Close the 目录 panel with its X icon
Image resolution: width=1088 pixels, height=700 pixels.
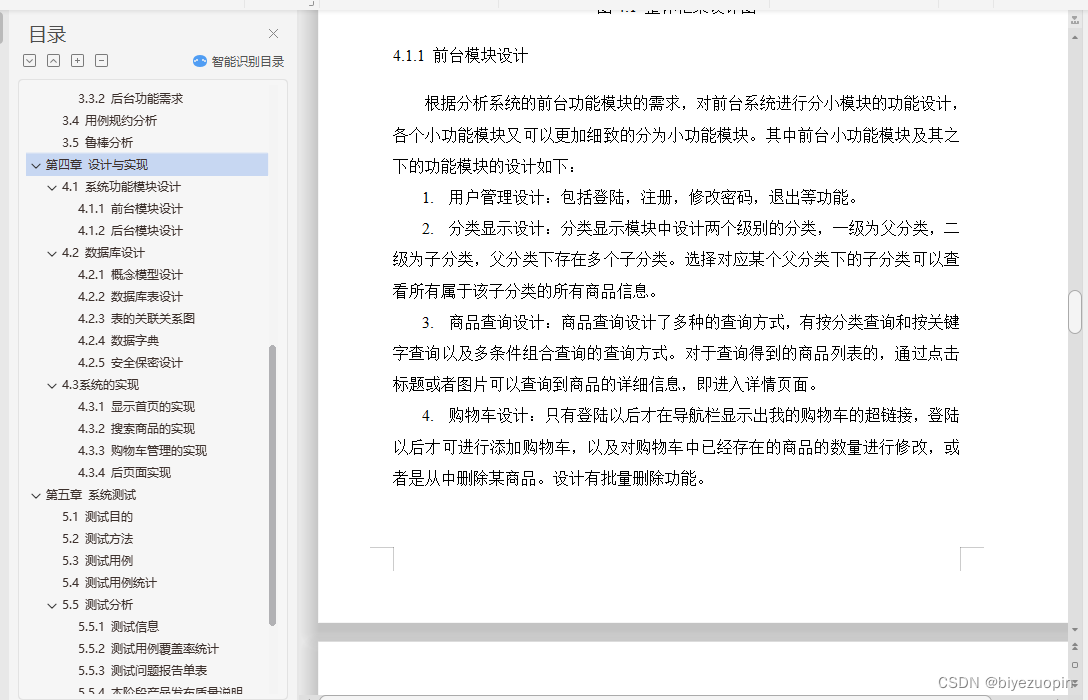pos(273,33)
